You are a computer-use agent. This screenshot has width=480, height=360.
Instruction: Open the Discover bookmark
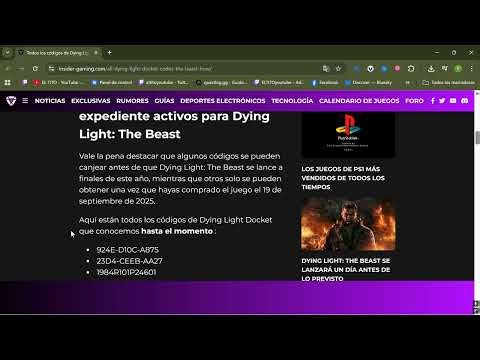(x=368, y=82)
